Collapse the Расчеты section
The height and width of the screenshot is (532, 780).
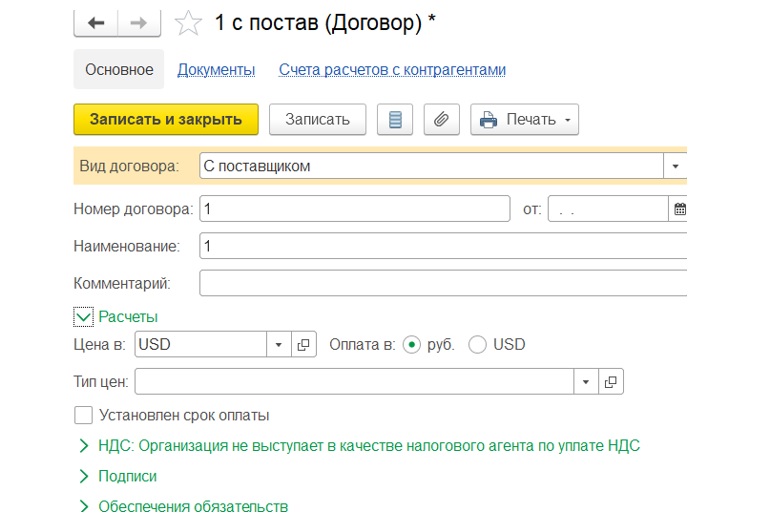(83, 317)
